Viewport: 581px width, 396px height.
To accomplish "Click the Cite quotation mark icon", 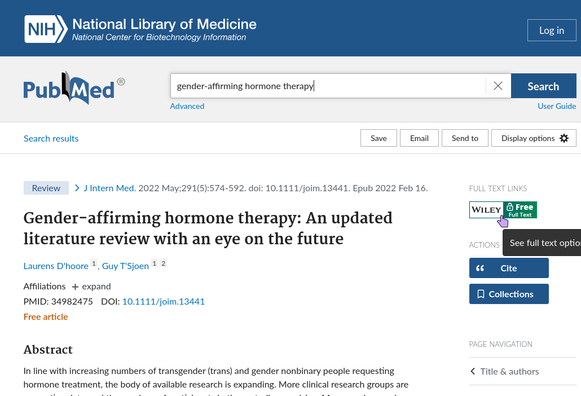I will (x=480, y=268).
